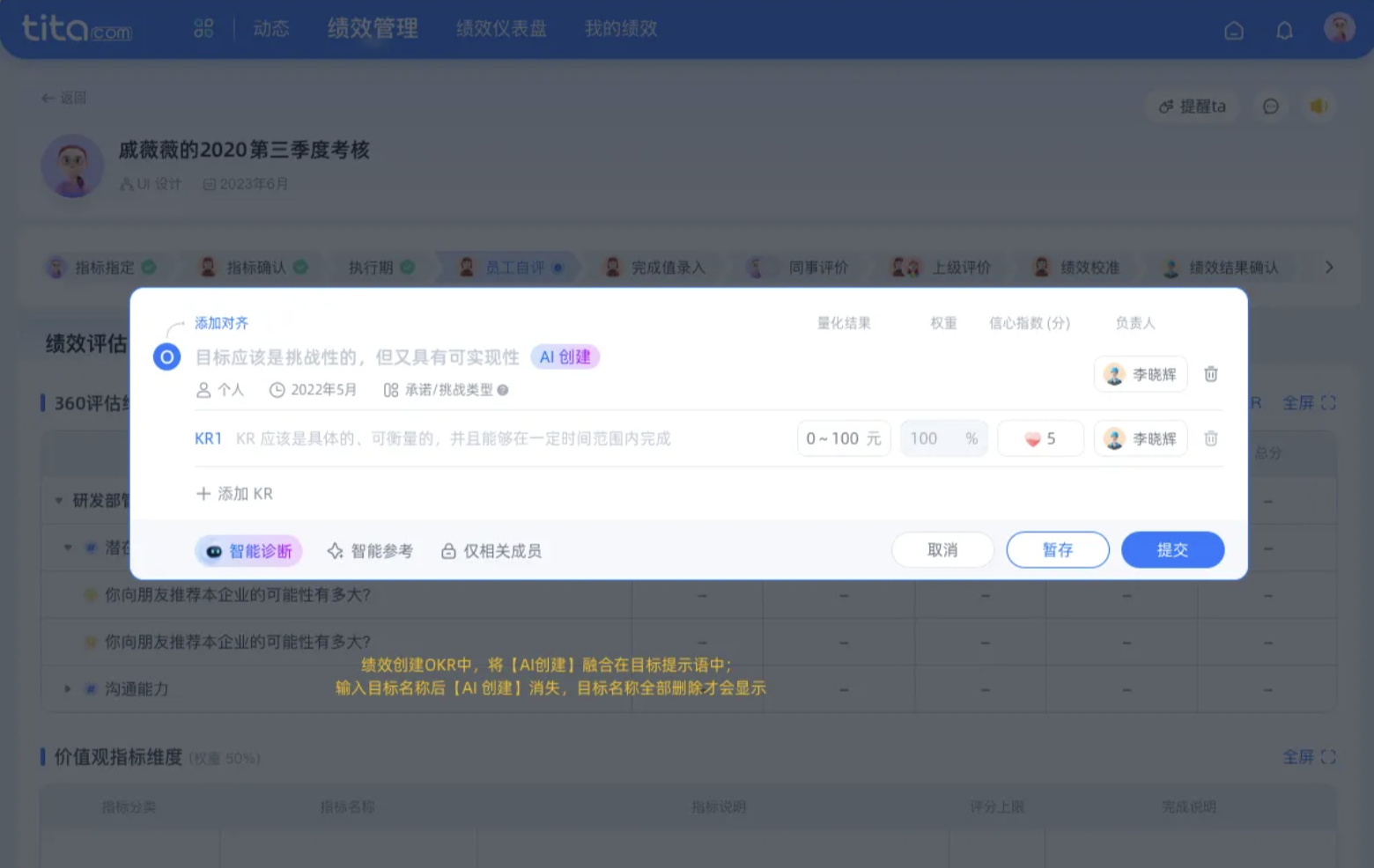The image size is (1374, 868).
Task: Open user avatar in top right
Action: pos(1340,28)
